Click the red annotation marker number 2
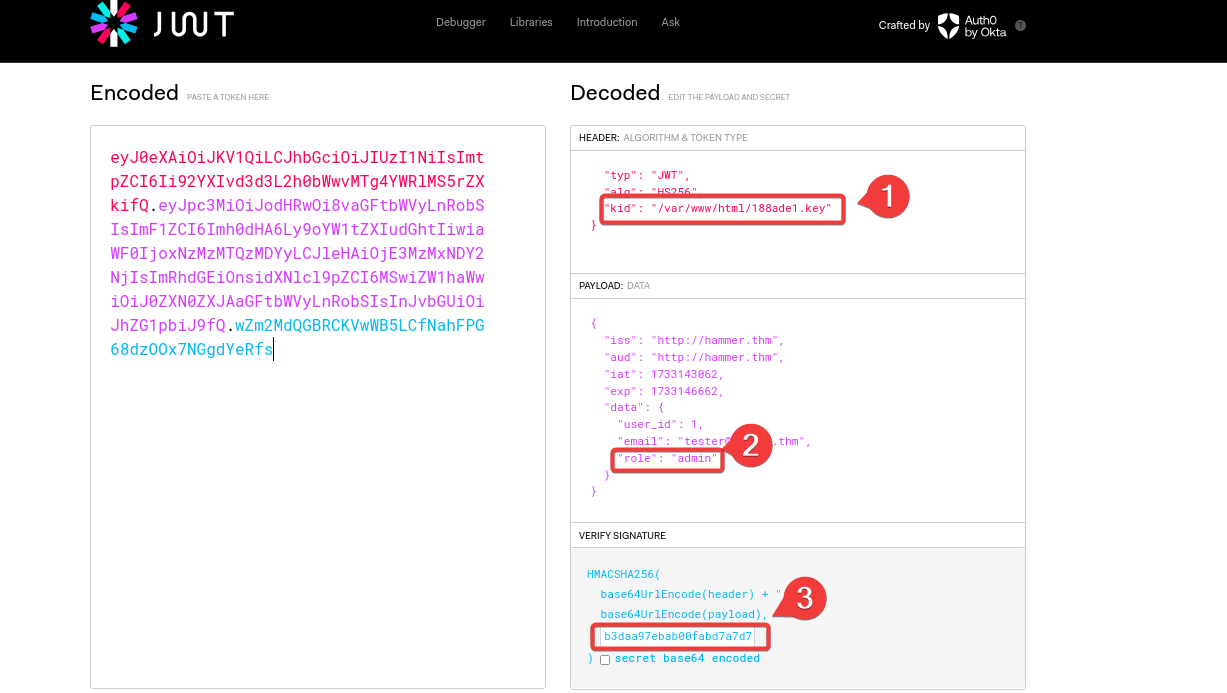The width and height of the screenshot is (1227, 693). pyautogui.click(x=750, y=445)
